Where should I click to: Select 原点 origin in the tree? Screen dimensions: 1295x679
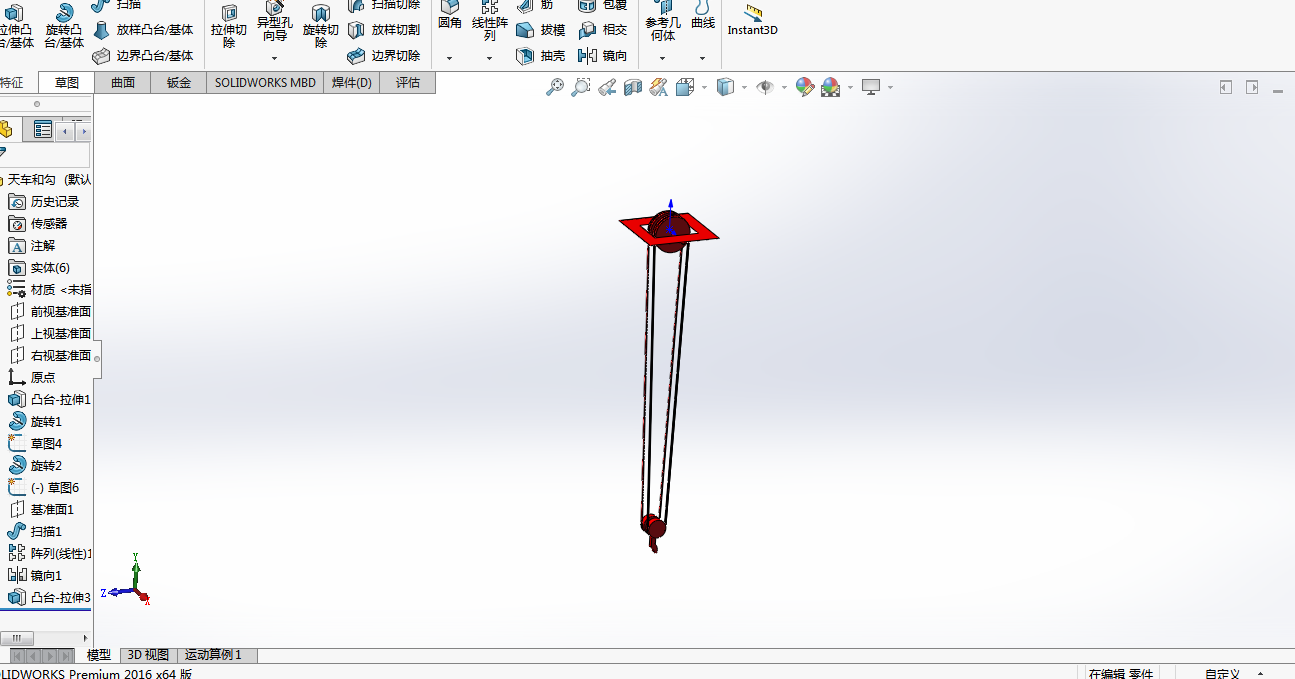tap(32, 378)
